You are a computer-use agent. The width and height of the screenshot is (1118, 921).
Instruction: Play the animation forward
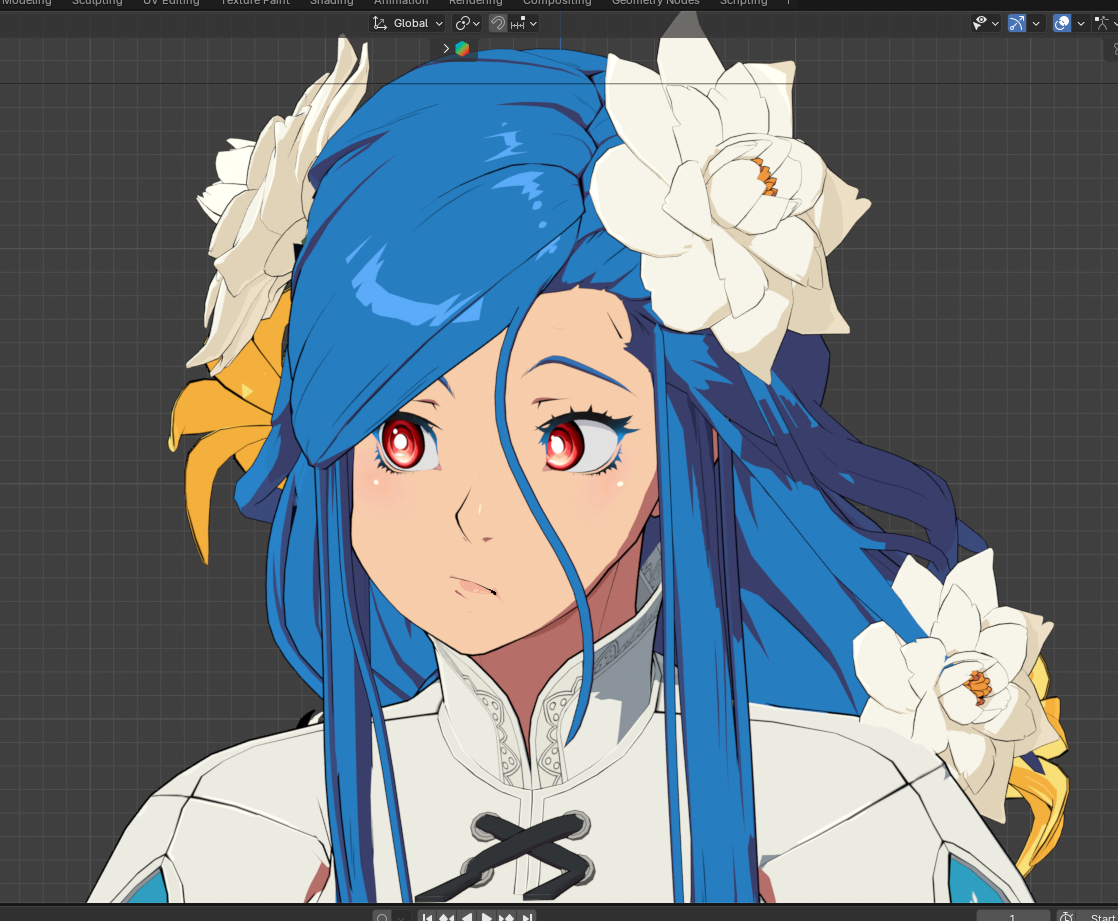click(x=487, y=917)
